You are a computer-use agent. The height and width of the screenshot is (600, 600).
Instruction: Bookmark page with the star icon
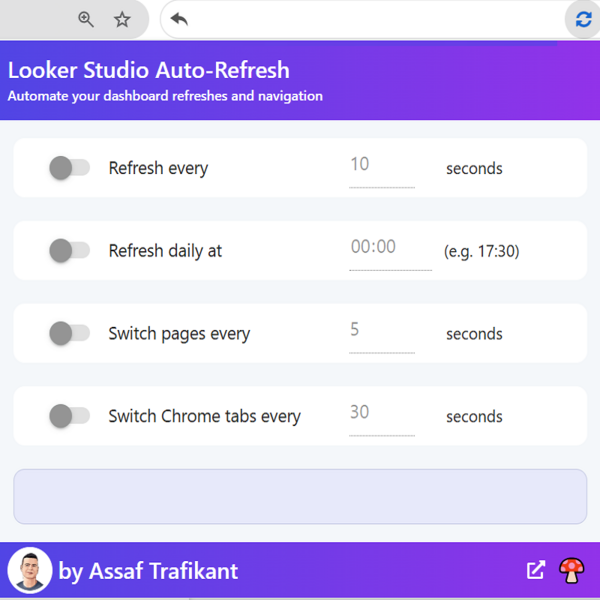click(x=122, y=19)
